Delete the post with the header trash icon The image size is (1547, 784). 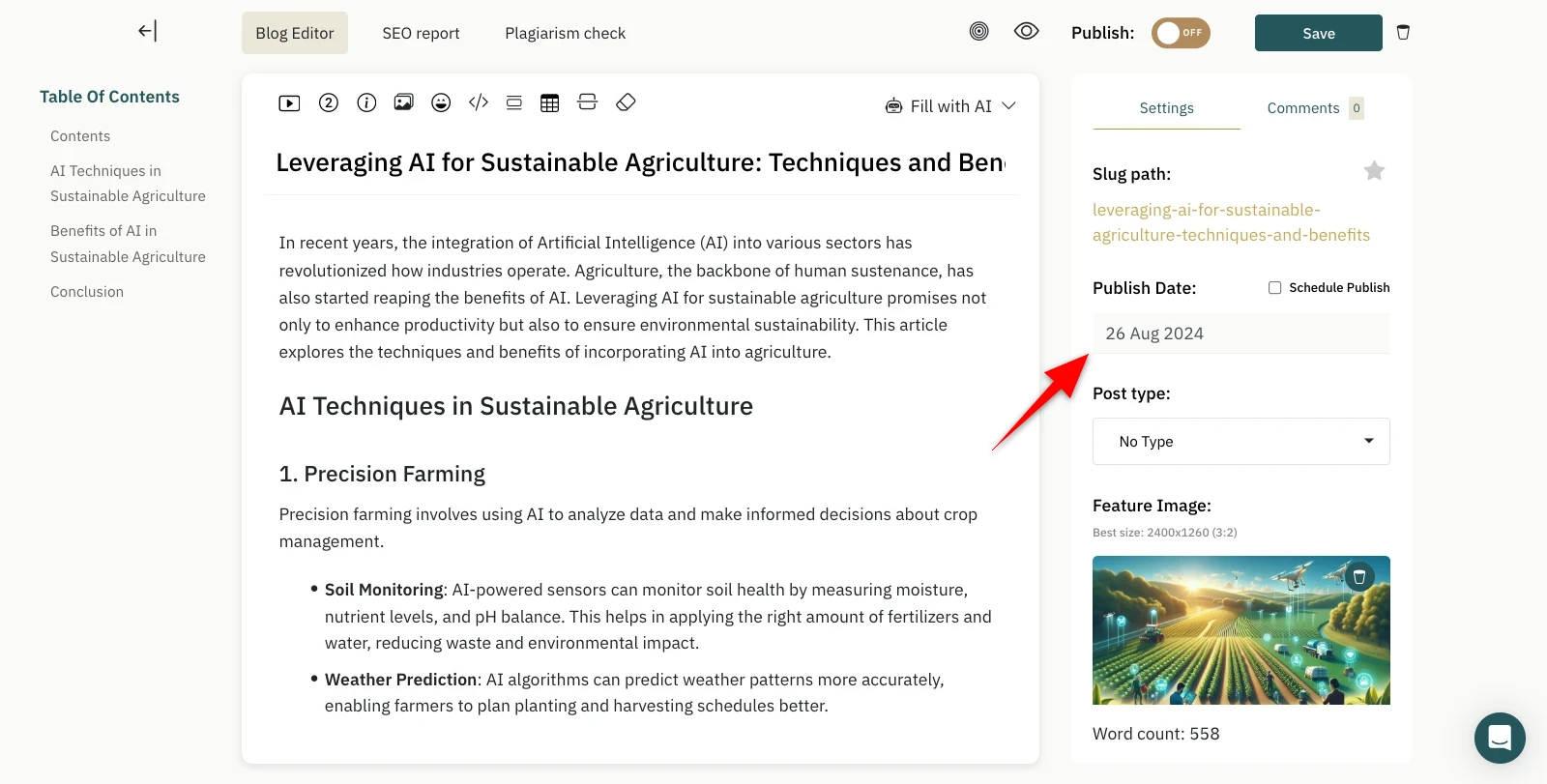coord(1403,33)
